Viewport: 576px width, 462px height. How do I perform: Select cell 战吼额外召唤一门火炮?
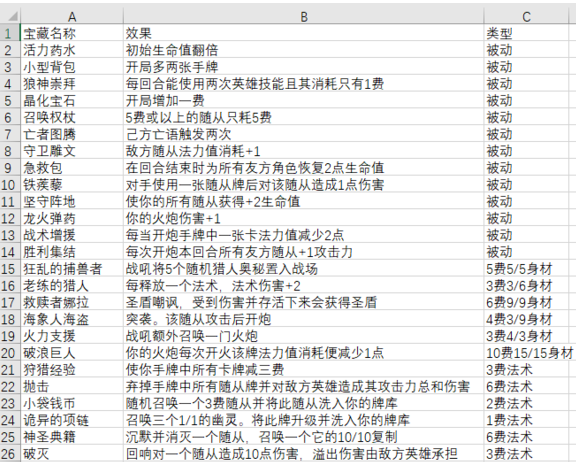pos(304,336)
